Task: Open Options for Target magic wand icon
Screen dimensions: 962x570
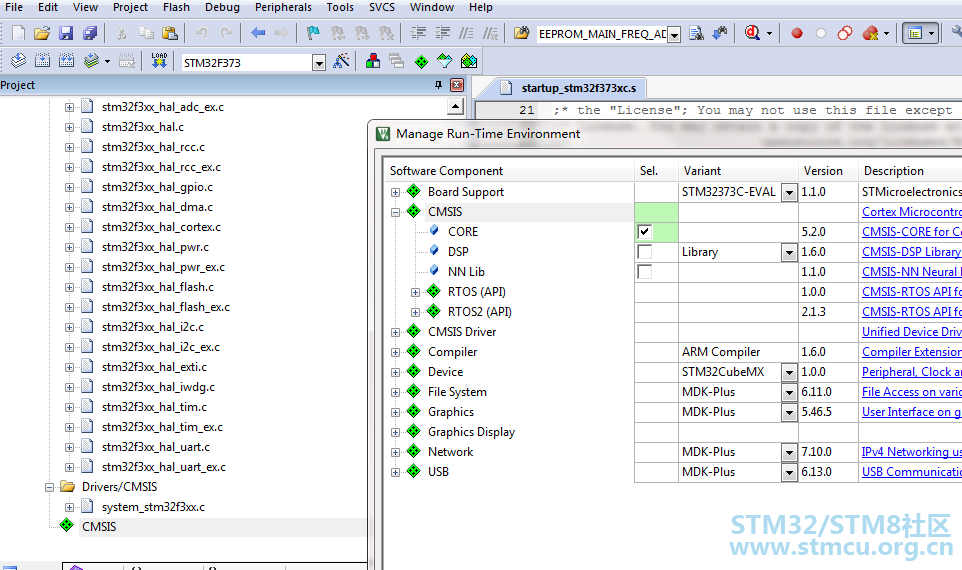Action: point(341,61)
